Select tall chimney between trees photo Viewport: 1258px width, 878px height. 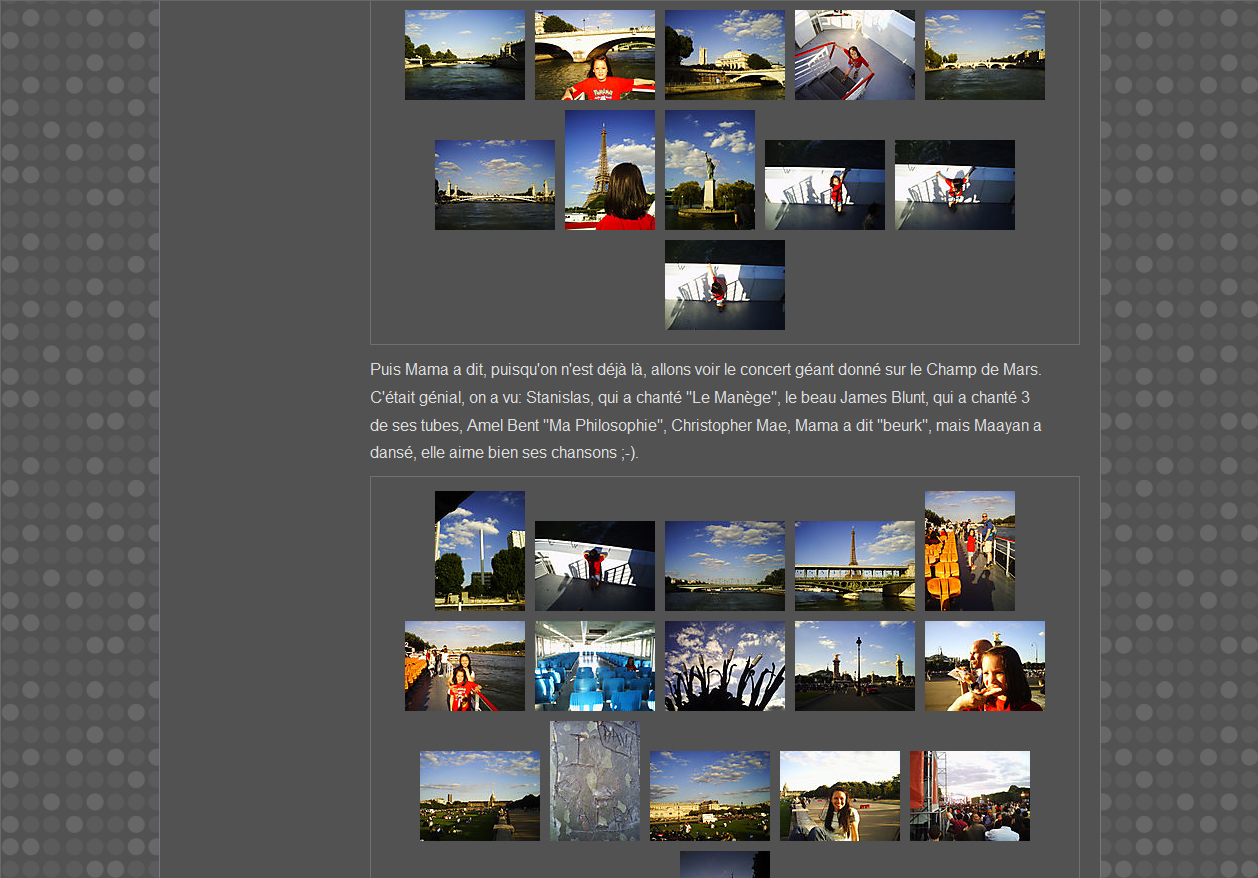[x=479, y=551]
